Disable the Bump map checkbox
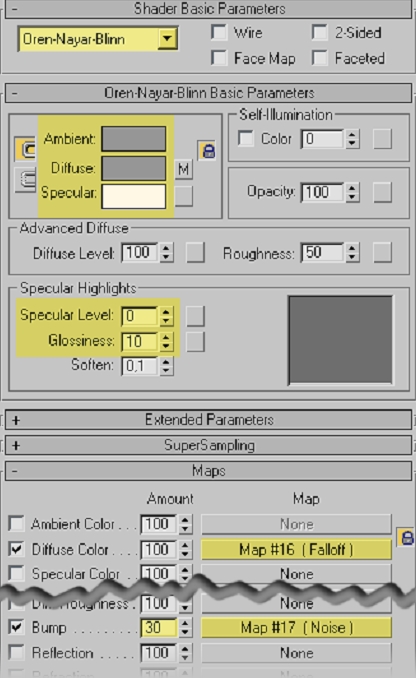The height and width of the screenshot is (678, 416). 16,627
